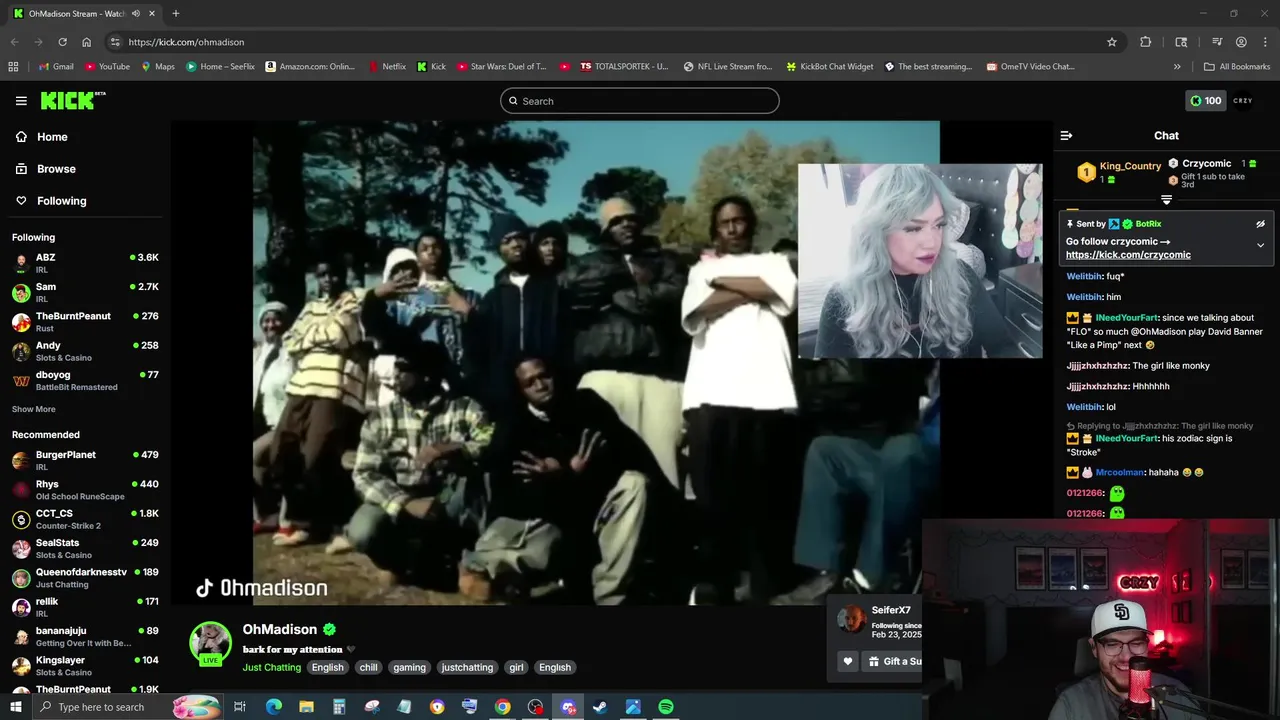
Task: Open All Bookmarks folder
Action: pyautogui.click(x=1237, y=67)
